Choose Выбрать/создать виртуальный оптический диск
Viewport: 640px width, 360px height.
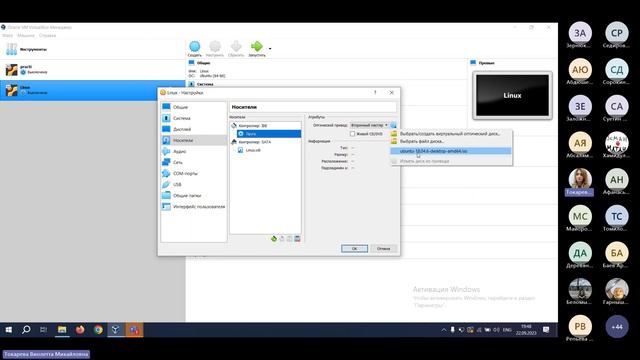pyautogui.click(x=451, y=133)
